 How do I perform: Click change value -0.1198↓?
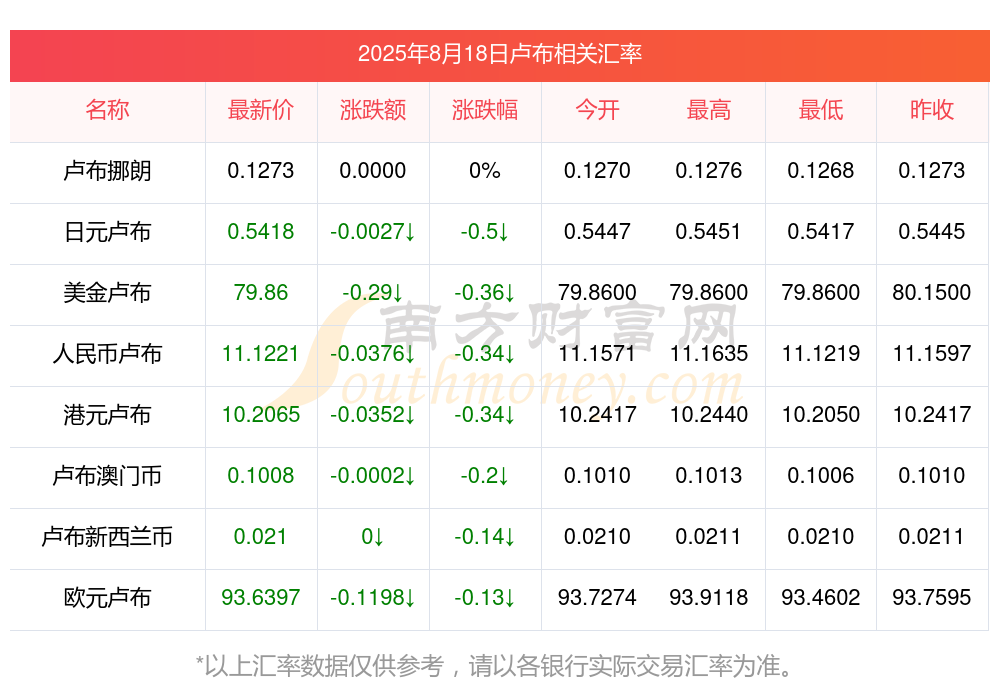[373, 598]
